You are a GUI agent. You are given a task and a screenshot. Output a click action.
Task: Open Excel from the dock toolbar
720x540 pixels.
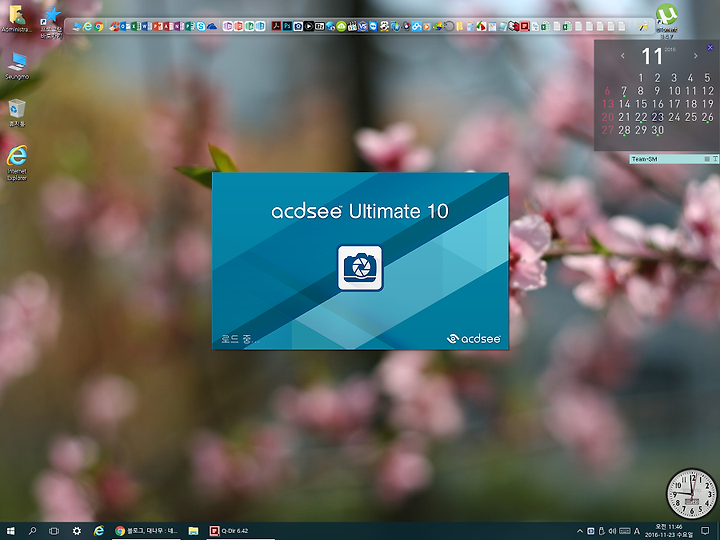click(x=134, y=27)
